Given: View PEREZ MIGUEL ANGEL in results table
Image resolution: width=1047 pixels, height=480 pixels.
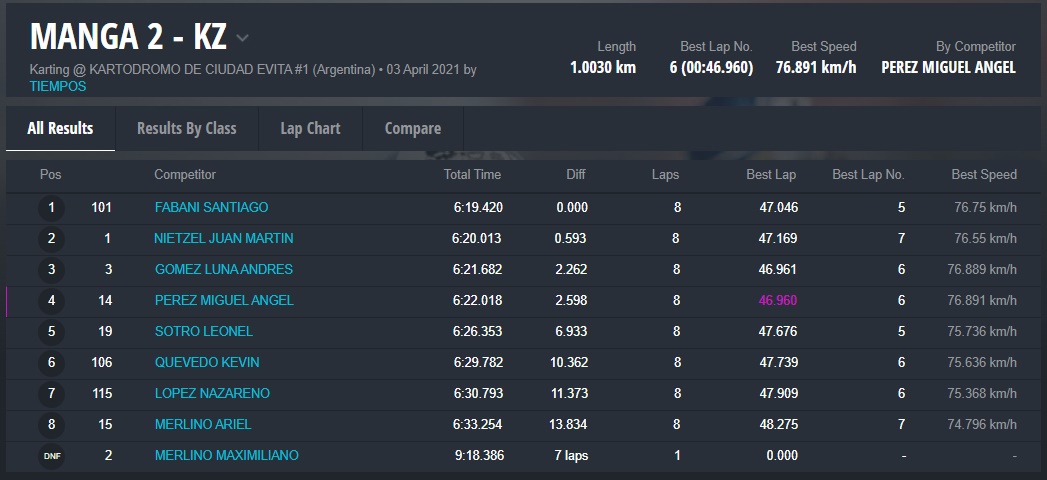Looking at the screenshot, I should point(224,300).
